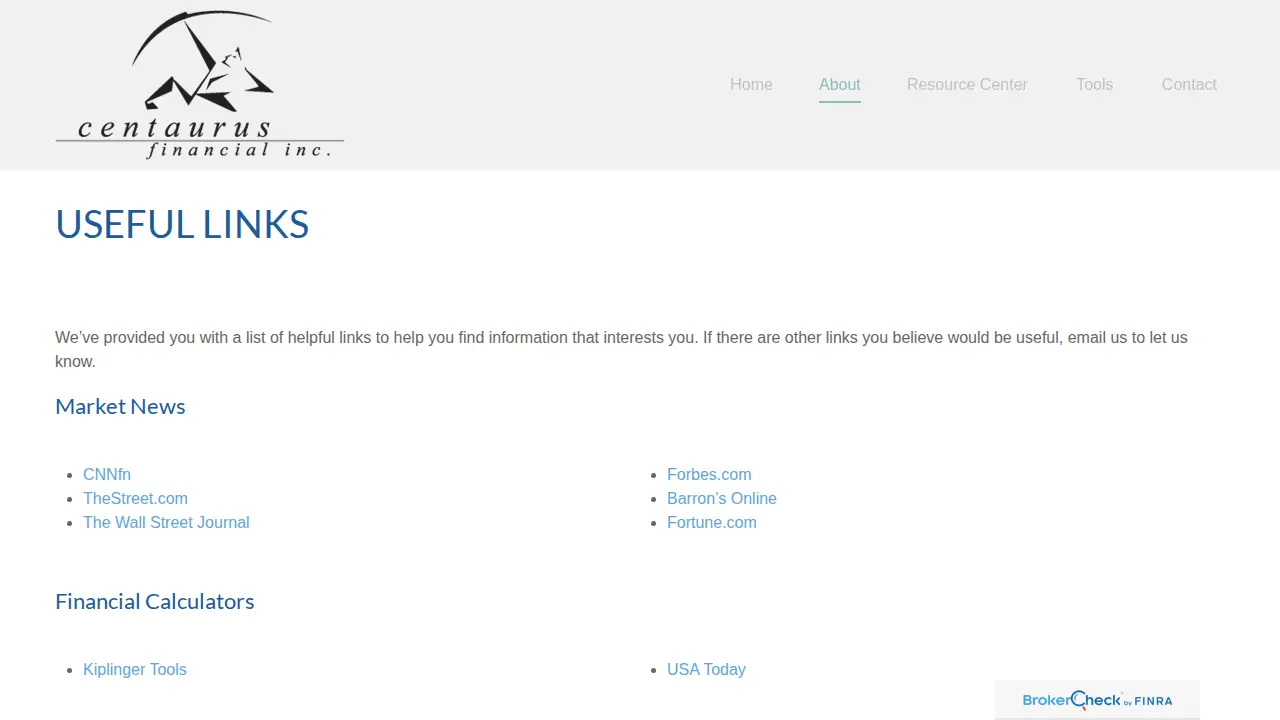
Task: Click the intro paragraph about helpful links
Action: click(x=621, y=350)
